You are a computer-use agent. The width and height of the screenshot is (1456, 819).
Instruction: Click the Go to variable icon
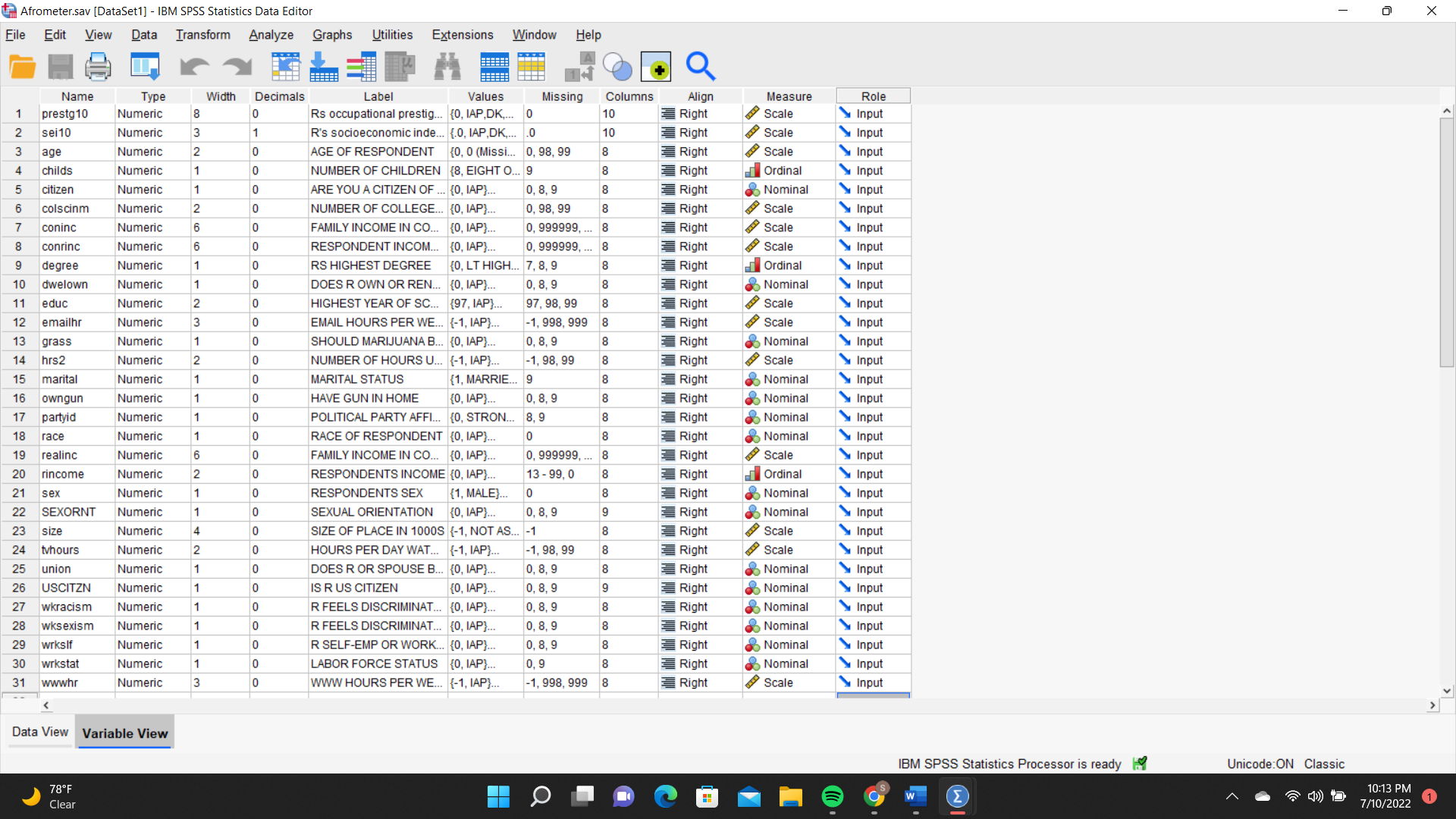coord(324,67)
